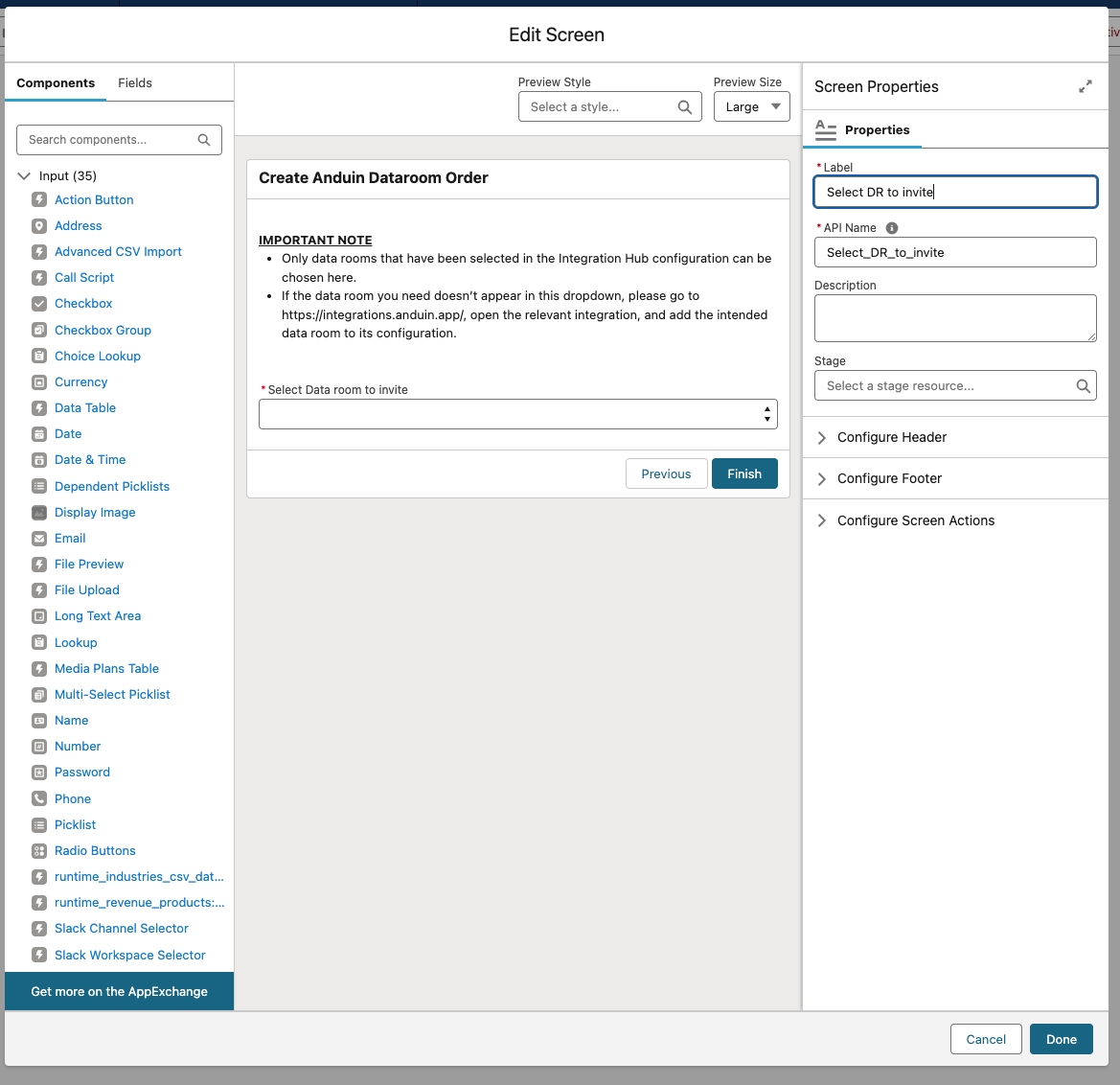Open the Preview Style combo box
1120x1085 pixels.
[x=610, y=106]
